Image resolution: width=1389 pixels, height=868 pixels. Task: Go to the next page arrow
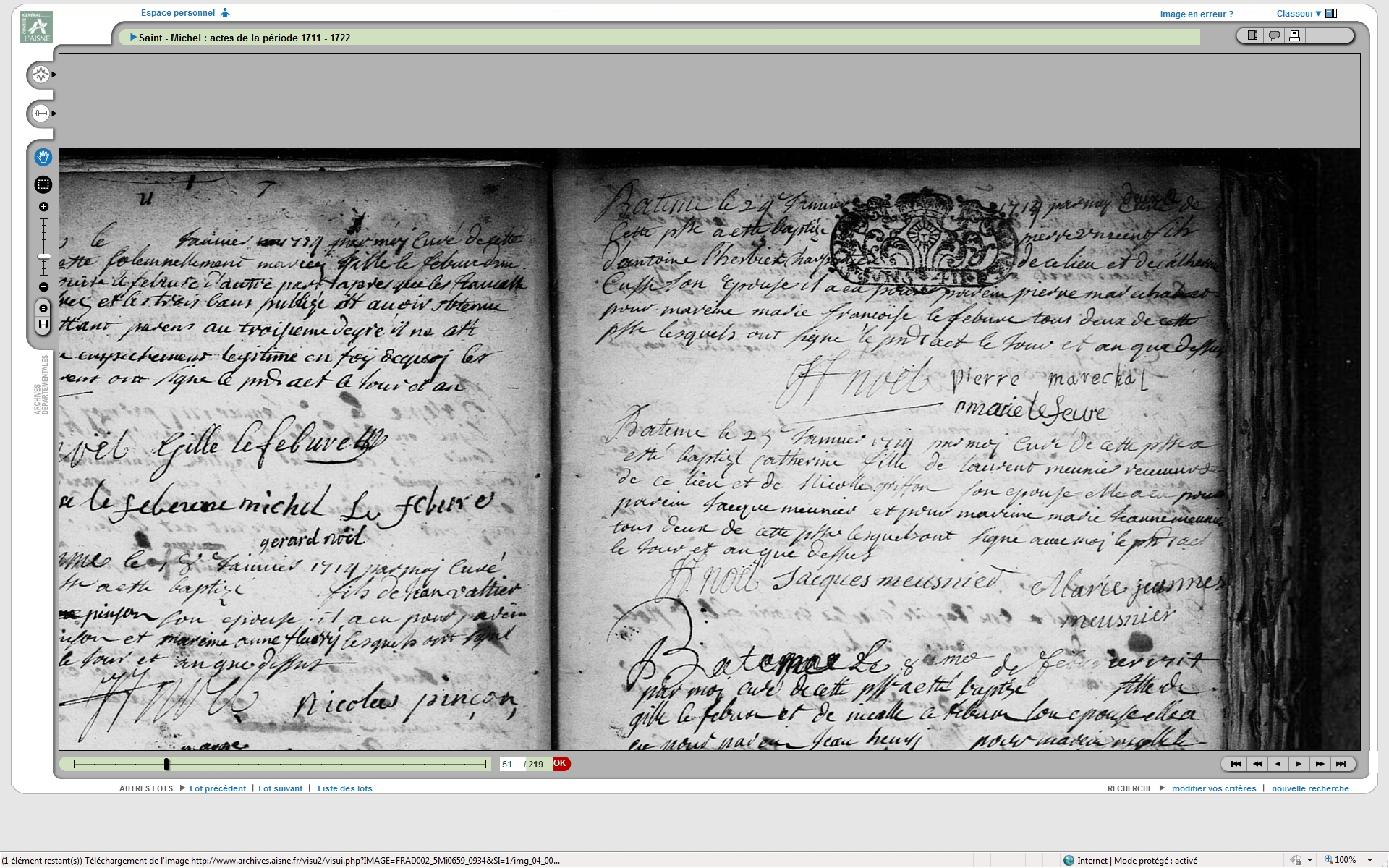click(1299, 764)
